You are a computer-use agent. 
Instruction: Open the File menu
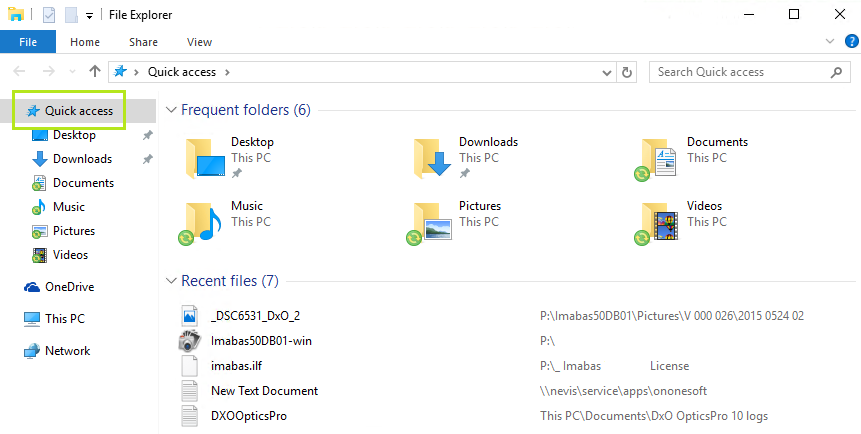(28, 42)
